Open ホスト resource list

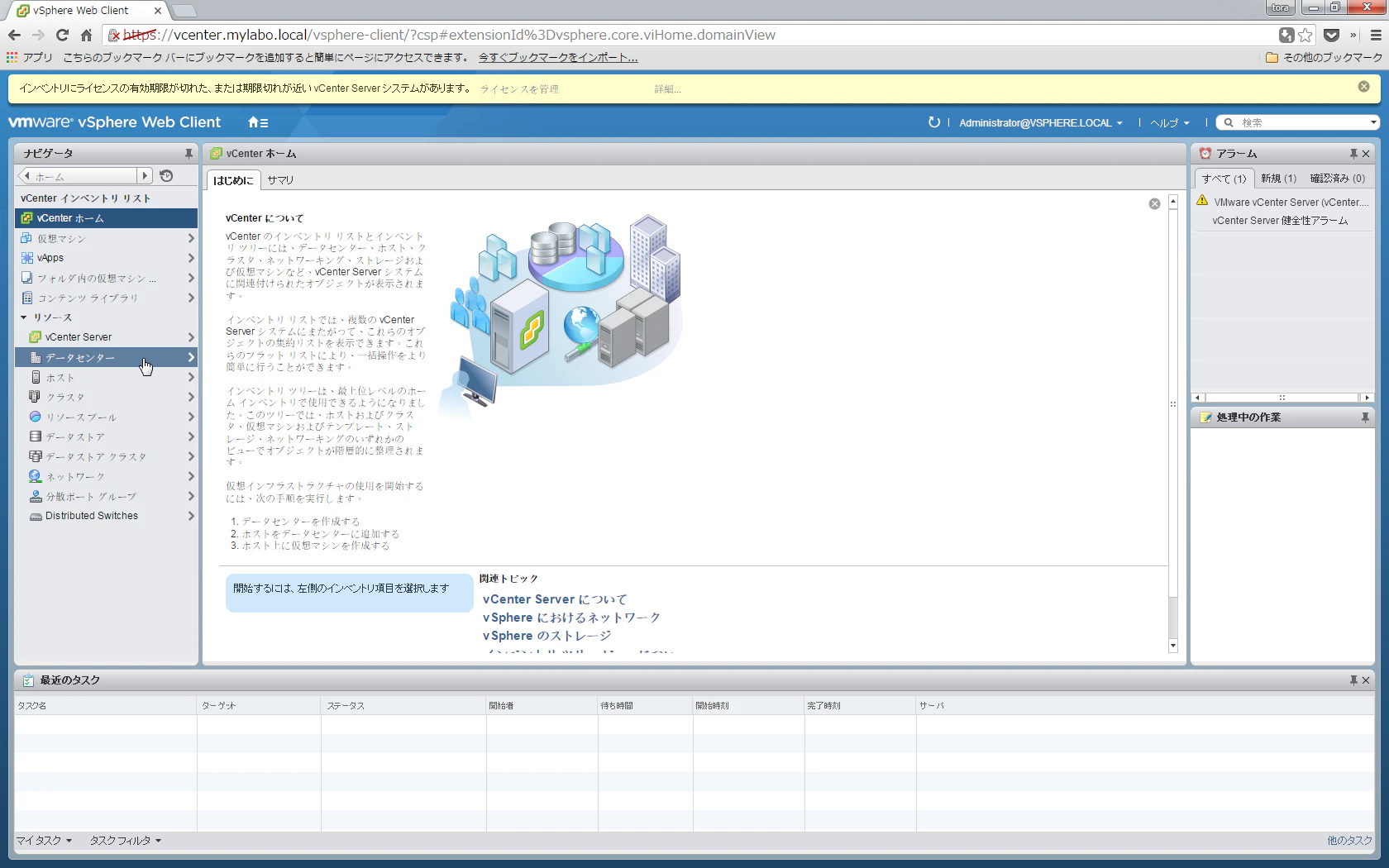click(x=106, y=377)
